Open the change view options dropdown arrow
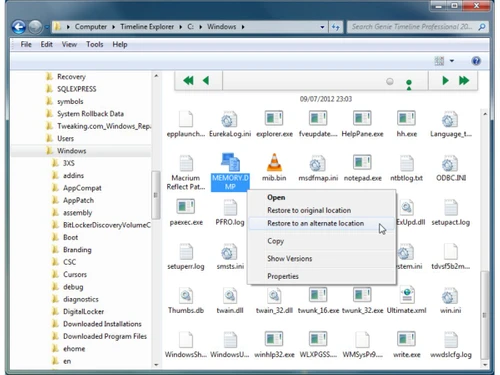Viewport: 500px width, 375px height. coord(452,61)
